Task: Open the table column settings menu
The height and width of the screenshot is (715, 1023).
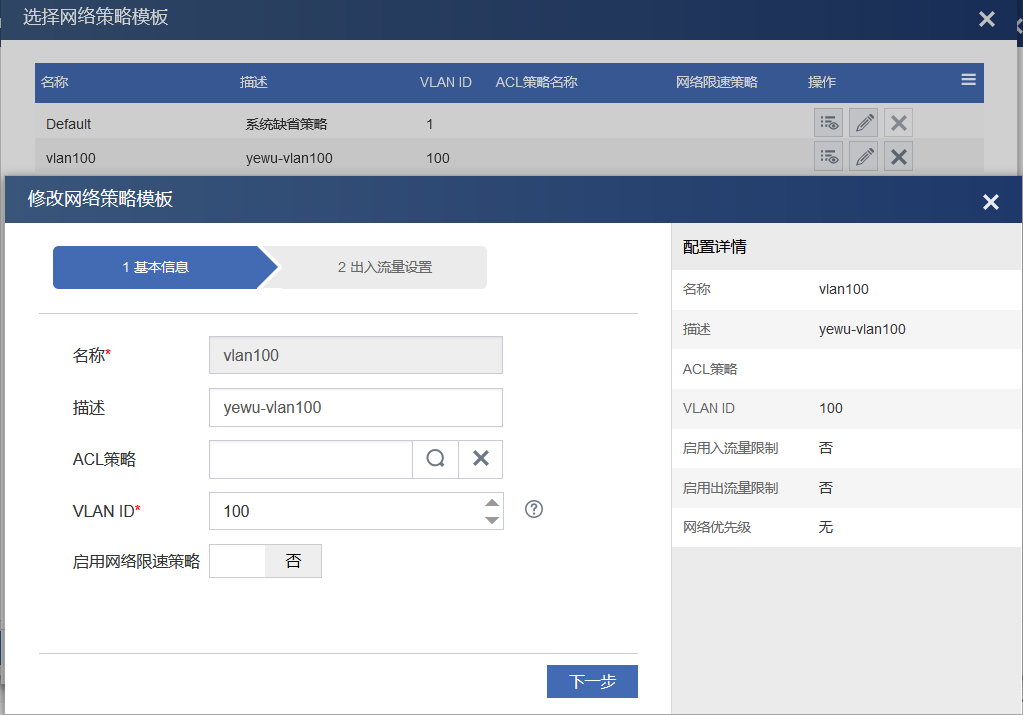Action: (968, 80)
